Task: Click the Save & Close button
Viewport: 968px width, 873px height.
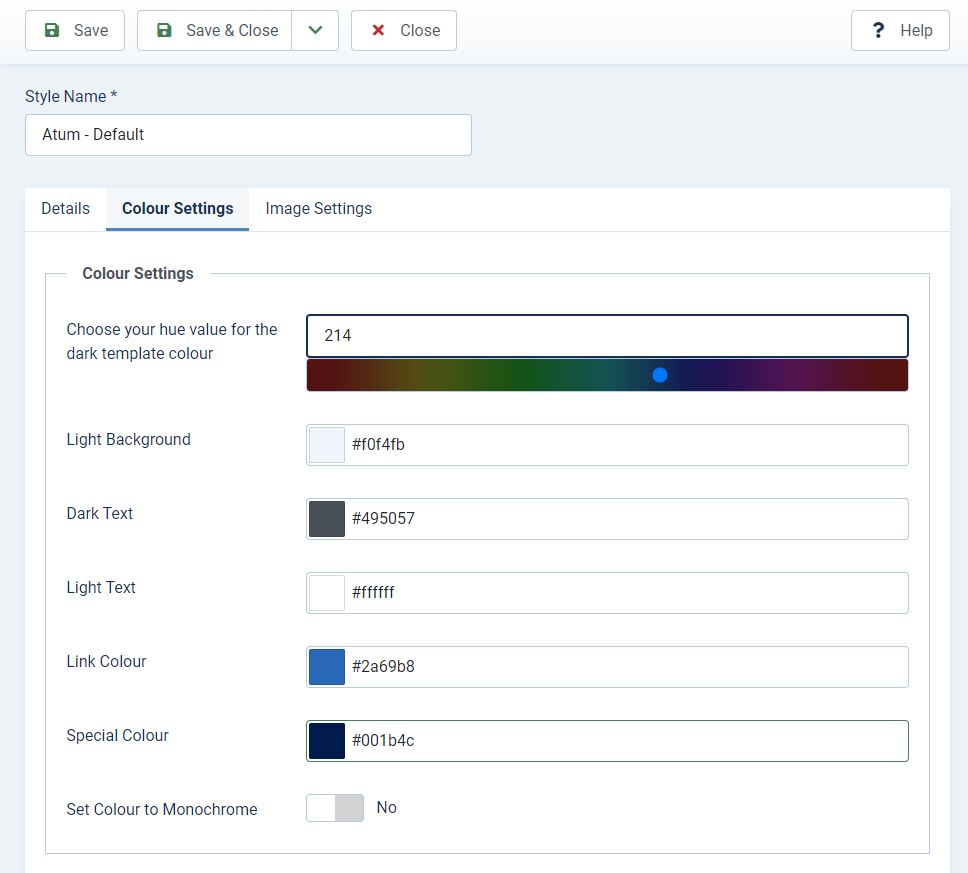Action: point(214,30)
